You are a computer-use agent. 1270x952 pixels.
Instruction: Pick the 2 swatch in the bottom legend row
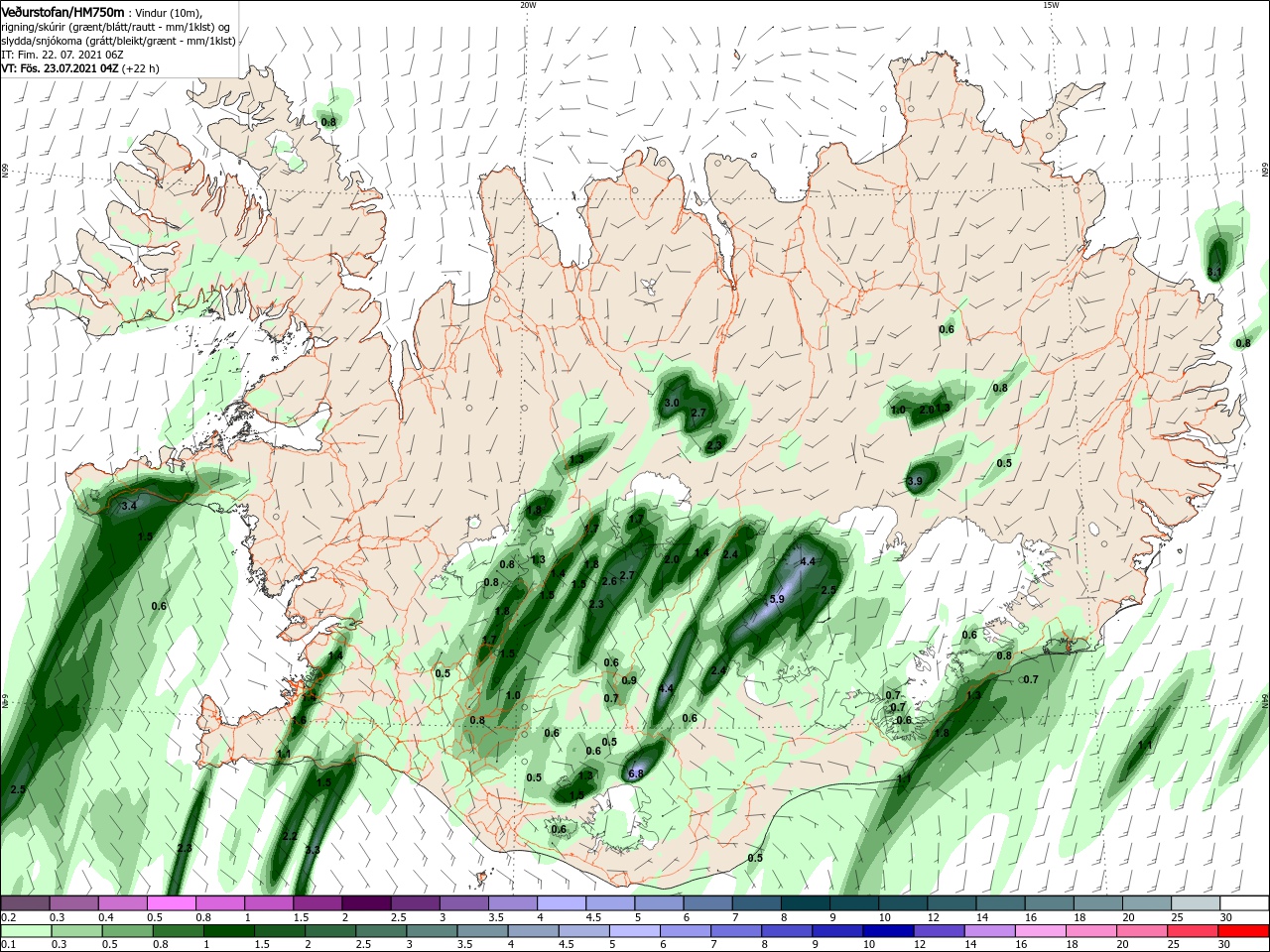[x=329, y=931]
